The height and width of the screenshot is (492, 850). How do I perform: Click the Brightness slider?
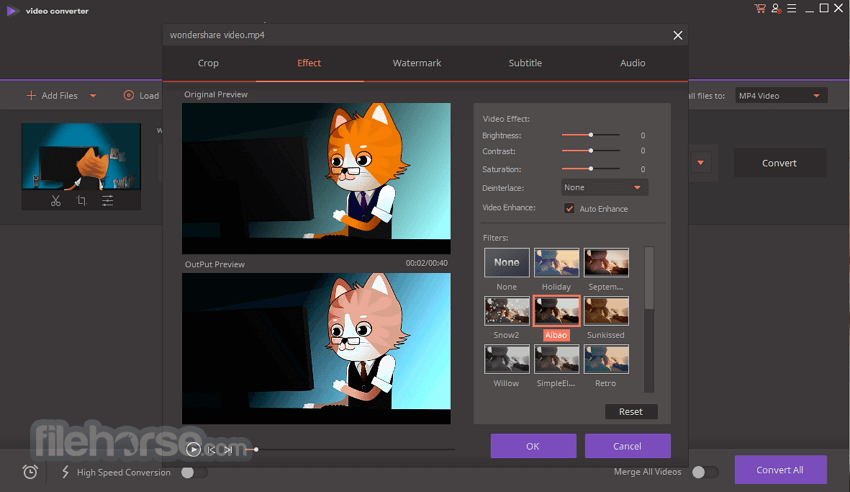tap(590, 135)
